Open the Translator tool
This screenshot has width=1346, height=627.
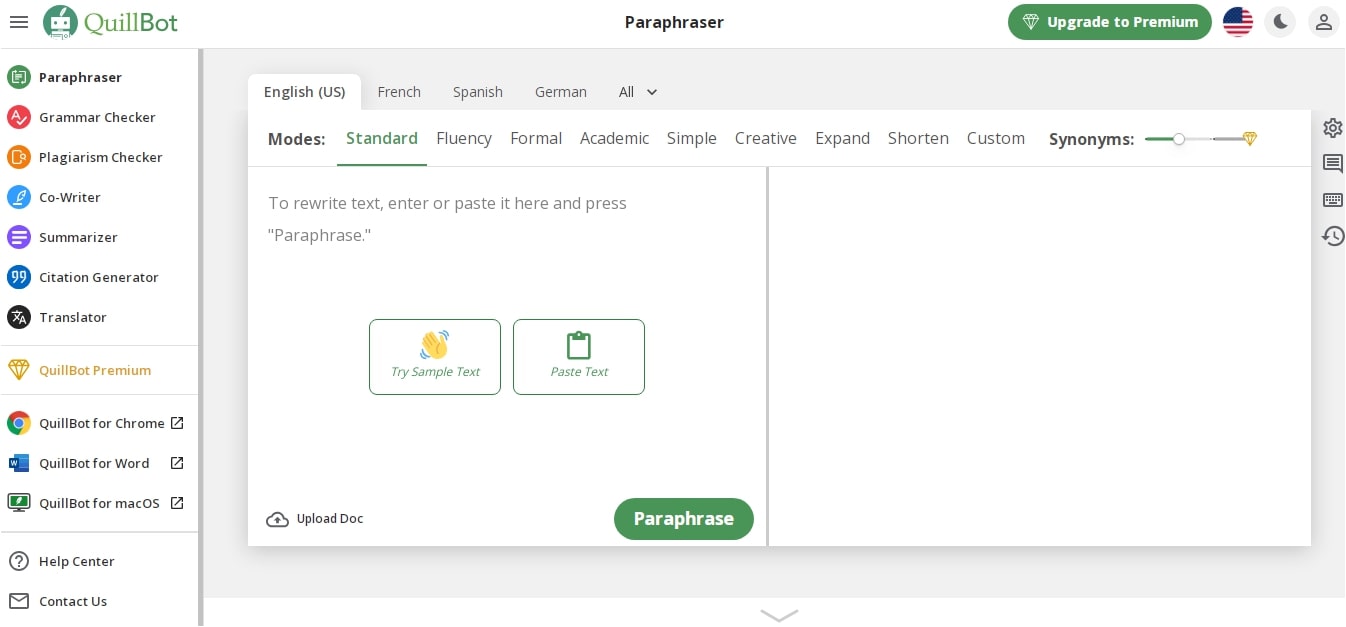pos(72,317)
